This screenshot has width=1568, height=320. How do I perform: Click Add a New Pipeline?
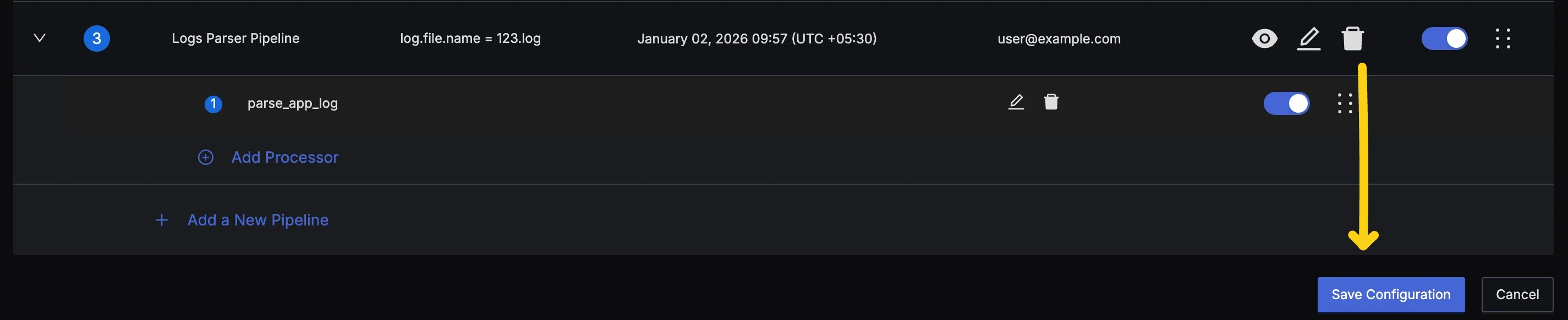pyautogui.click(x=257, y=220)
